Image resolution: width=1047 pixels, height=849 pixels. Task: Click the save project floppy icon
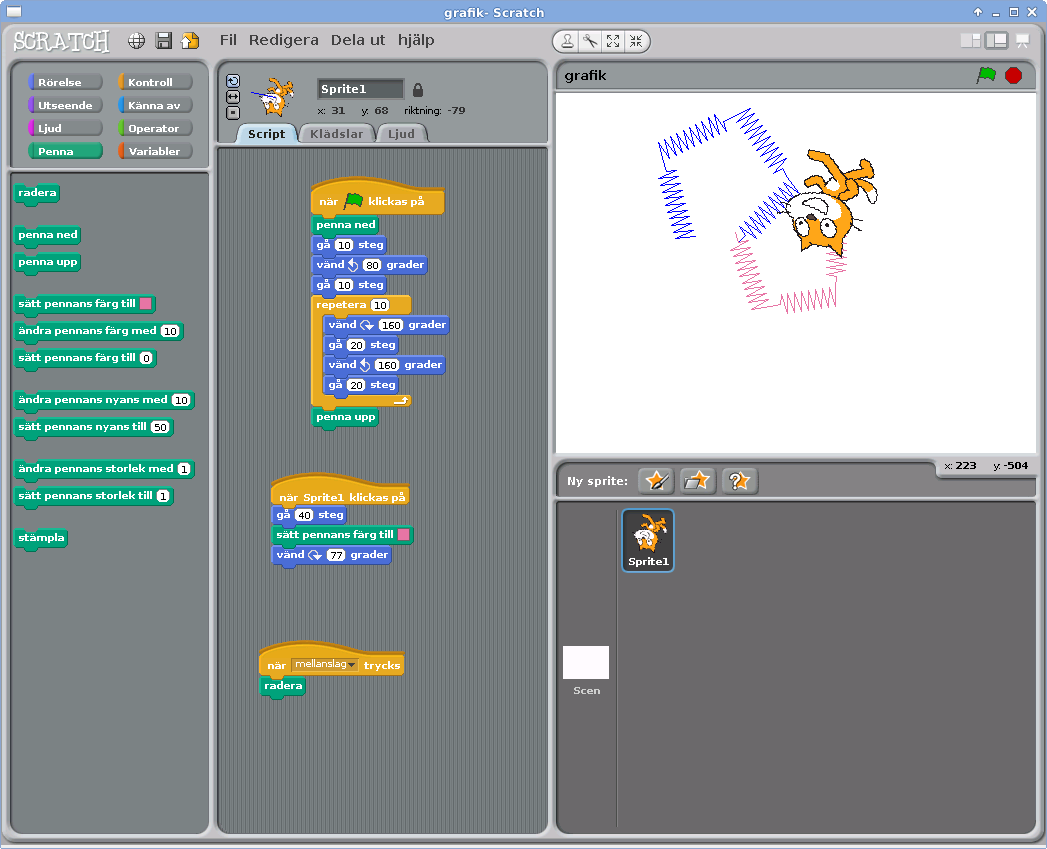164,41
